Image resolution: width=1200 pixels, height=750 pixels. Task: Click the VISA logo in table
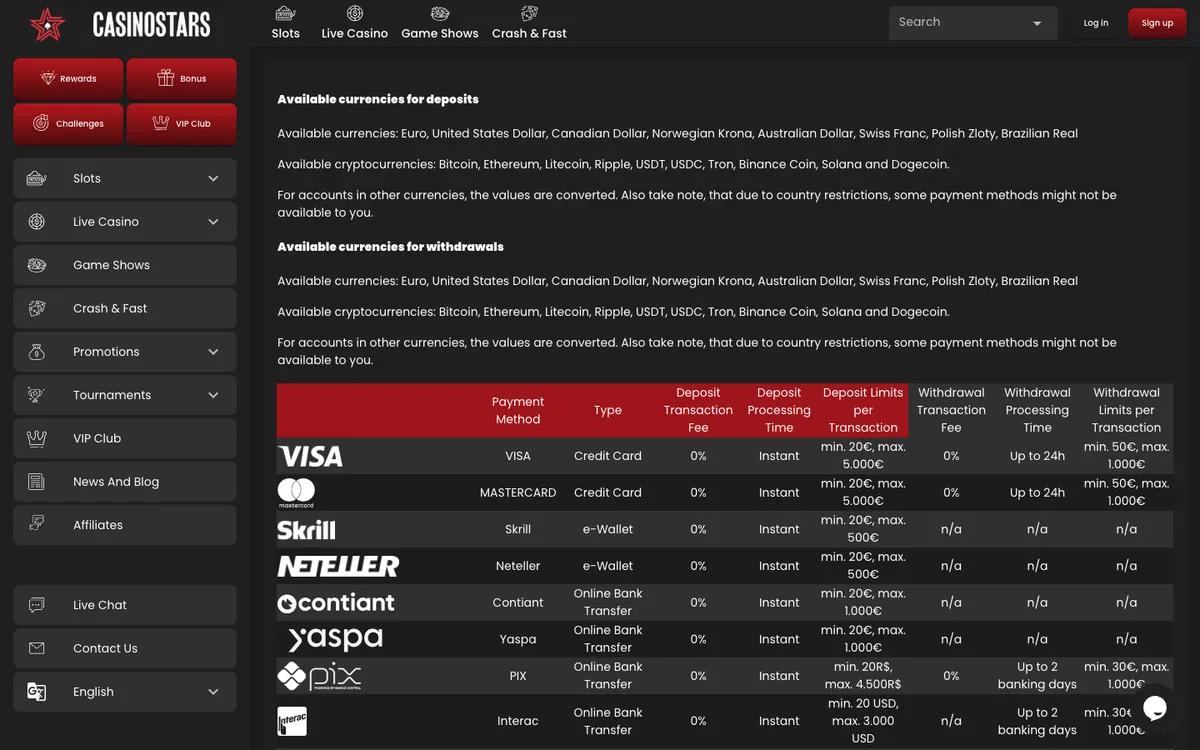310,457
